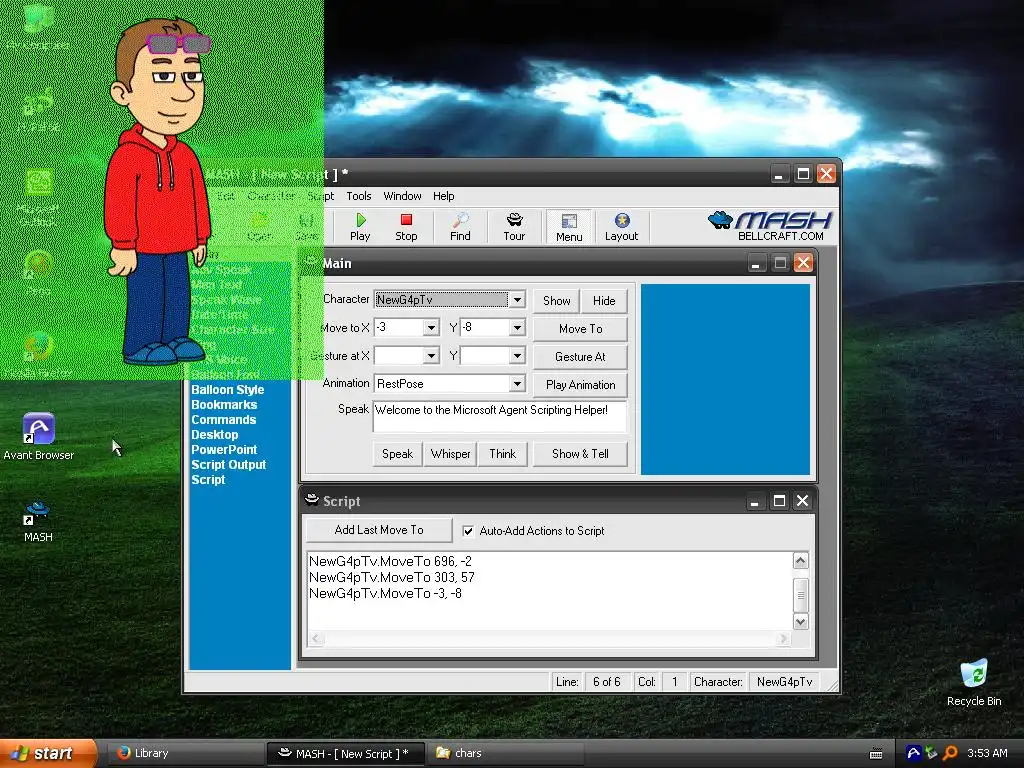Screen dimensions: 1024x768
Task: Click the Move To button
Action: click(581, 328)
